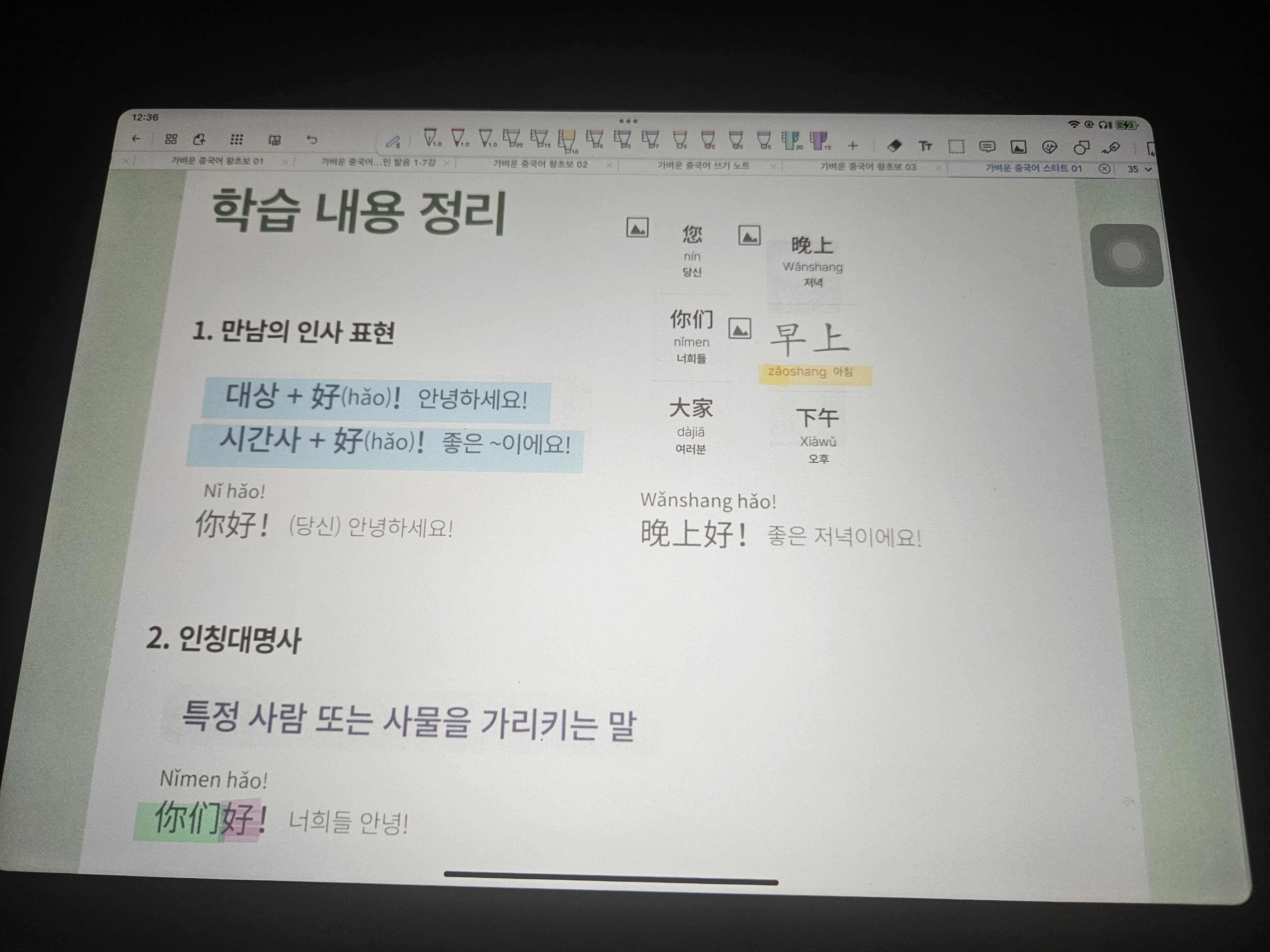Open the comment note tool

(987, 148)
